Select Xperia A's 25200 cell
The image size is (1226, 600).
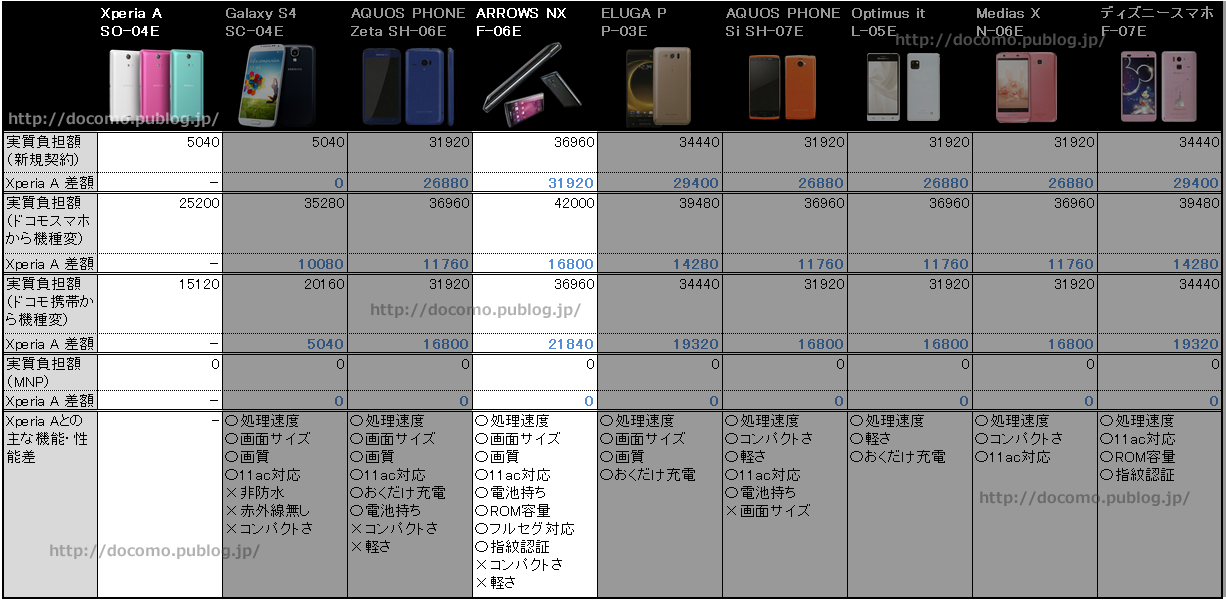160,223
